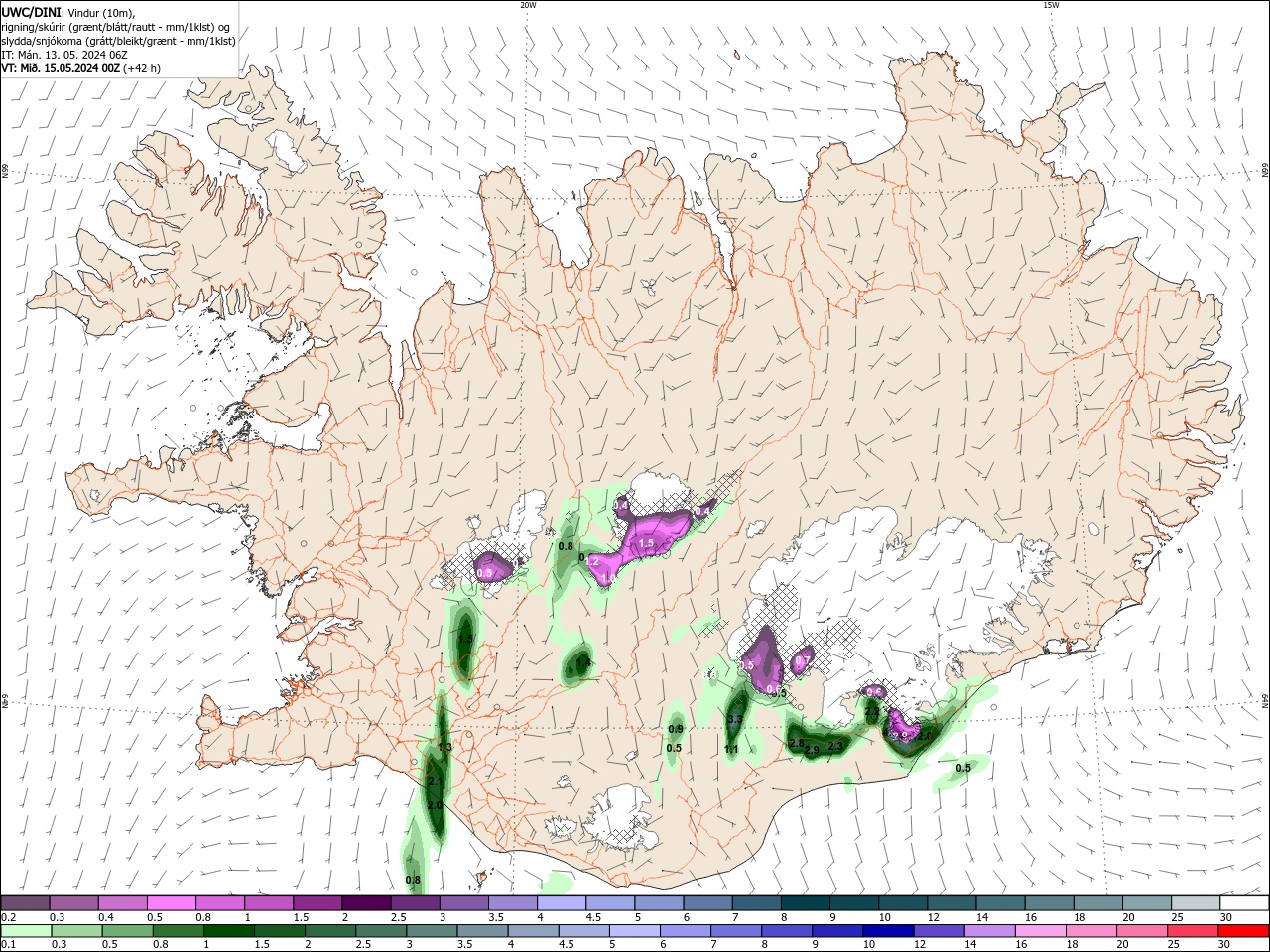Select the dark teal 8–9 snow legend swatch

[x=805, y=902]
